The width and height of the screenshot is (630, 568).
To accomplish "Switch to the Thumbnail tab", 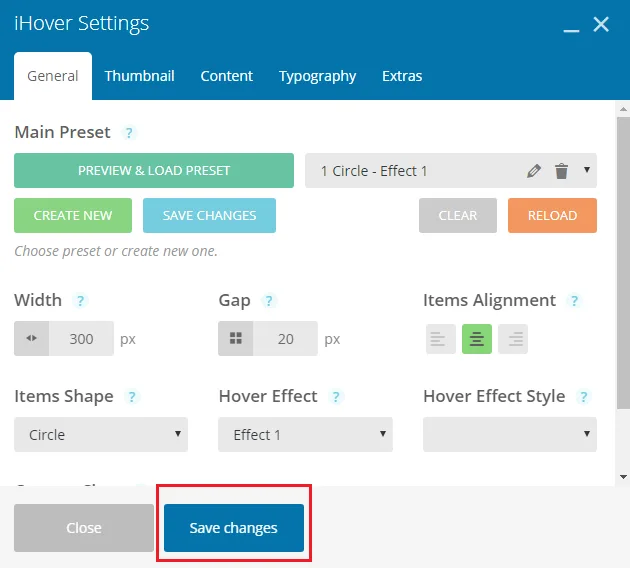I will click(139, 76).
